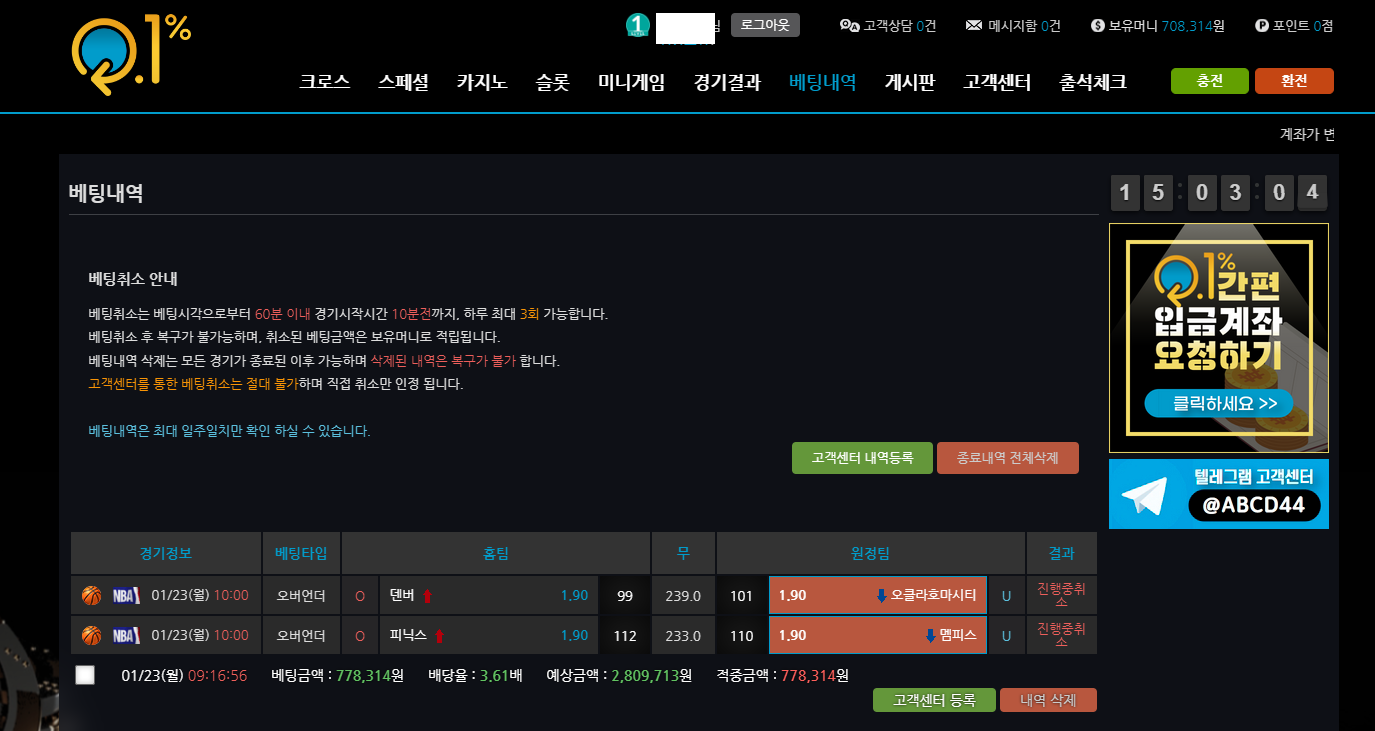The width and height of the screenshot is (1375, 731).
Task: Click the 간편 입금계좌 요청하기 banner
Action: 1218,337
